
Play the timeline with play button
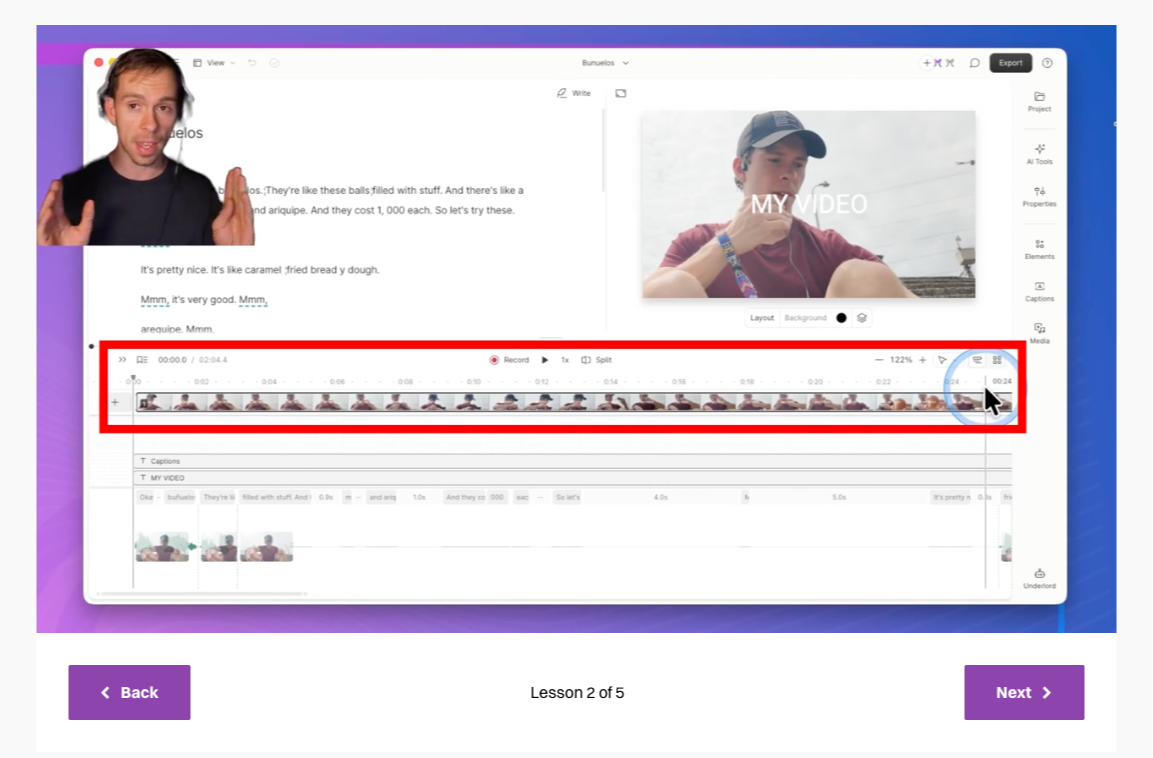point(545,360)
